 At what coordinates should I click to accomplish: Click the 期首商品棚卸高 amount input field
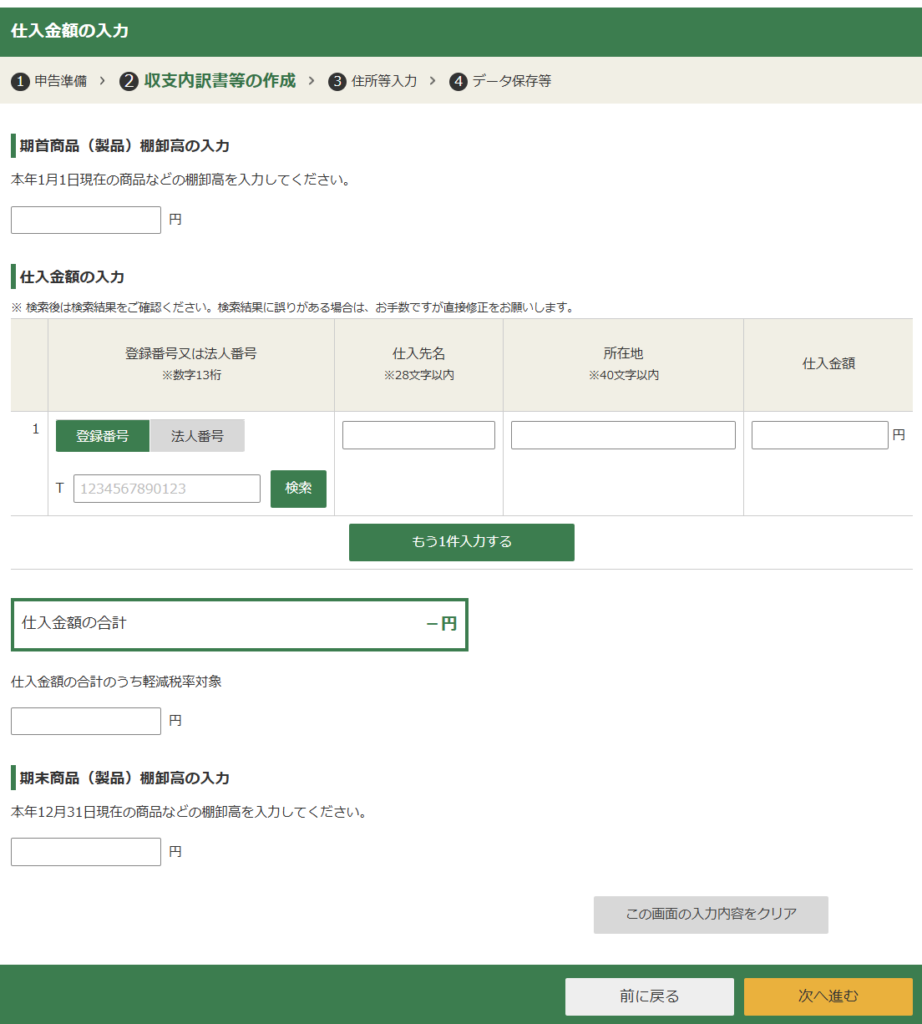86,220
